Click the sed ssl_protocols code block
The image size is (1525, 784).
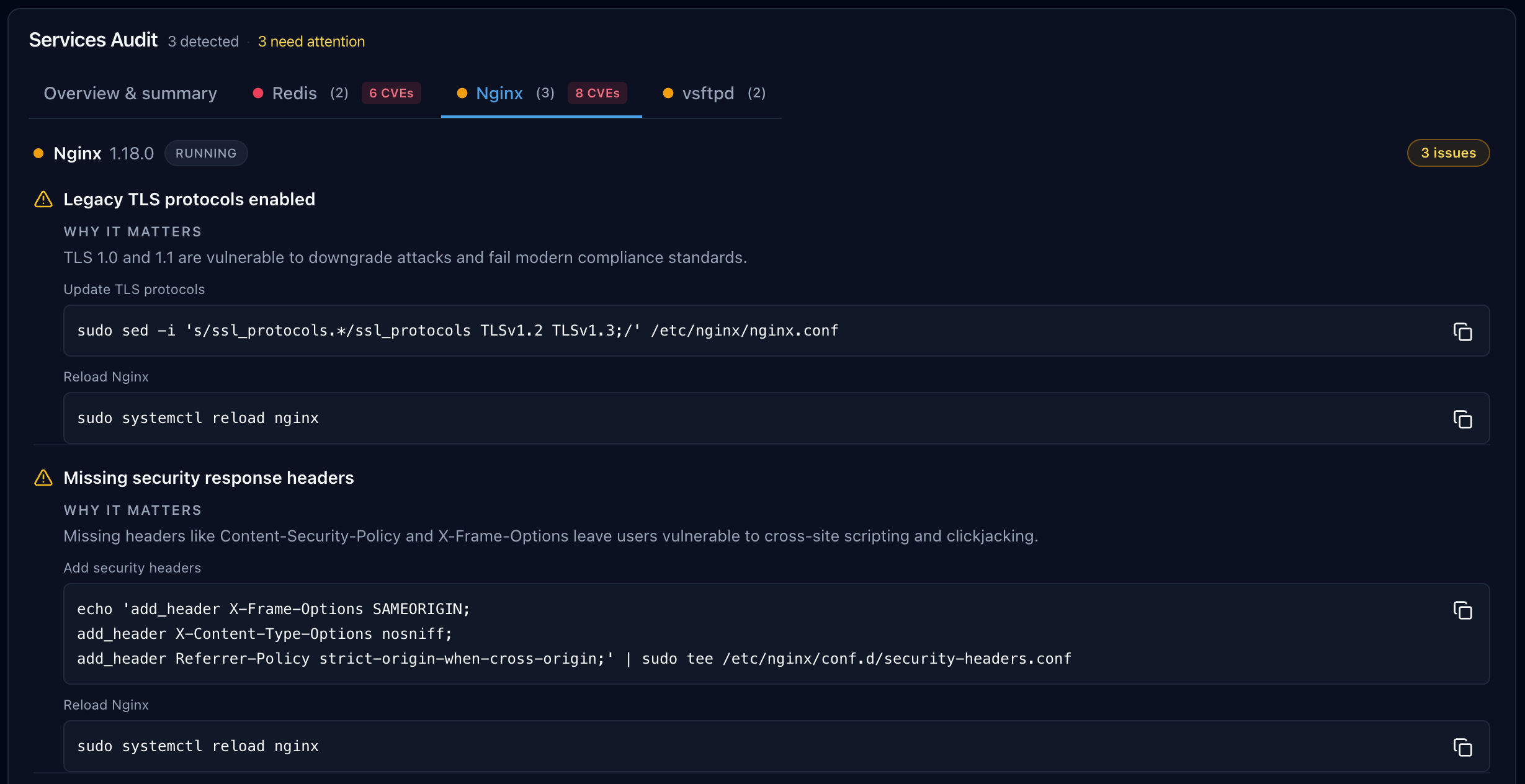(776, 331)
